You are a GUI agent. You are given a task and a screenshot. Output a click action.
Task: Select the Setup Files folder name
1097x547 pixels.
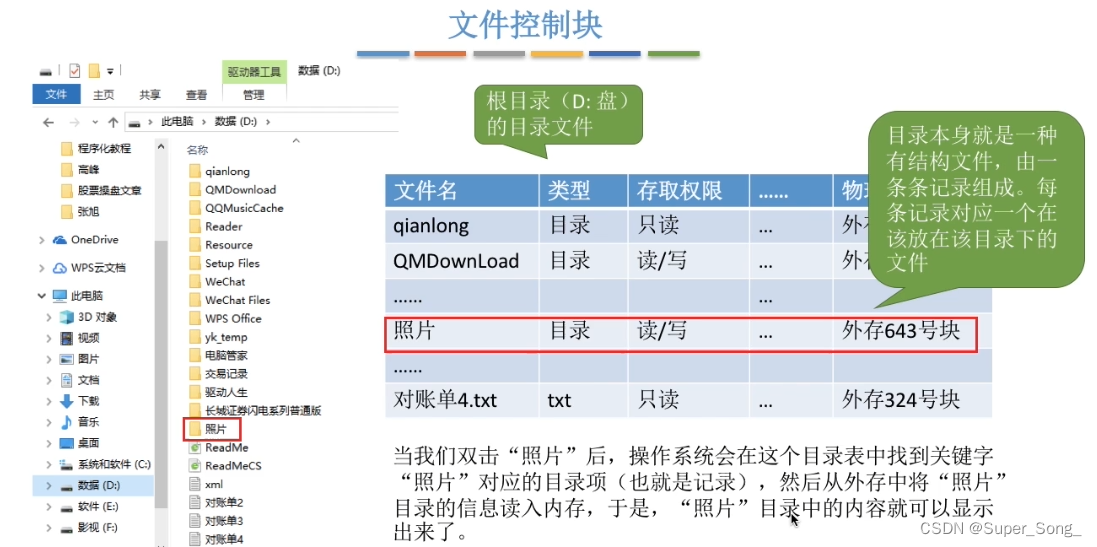pyautogui.click(x=232, y=263)
